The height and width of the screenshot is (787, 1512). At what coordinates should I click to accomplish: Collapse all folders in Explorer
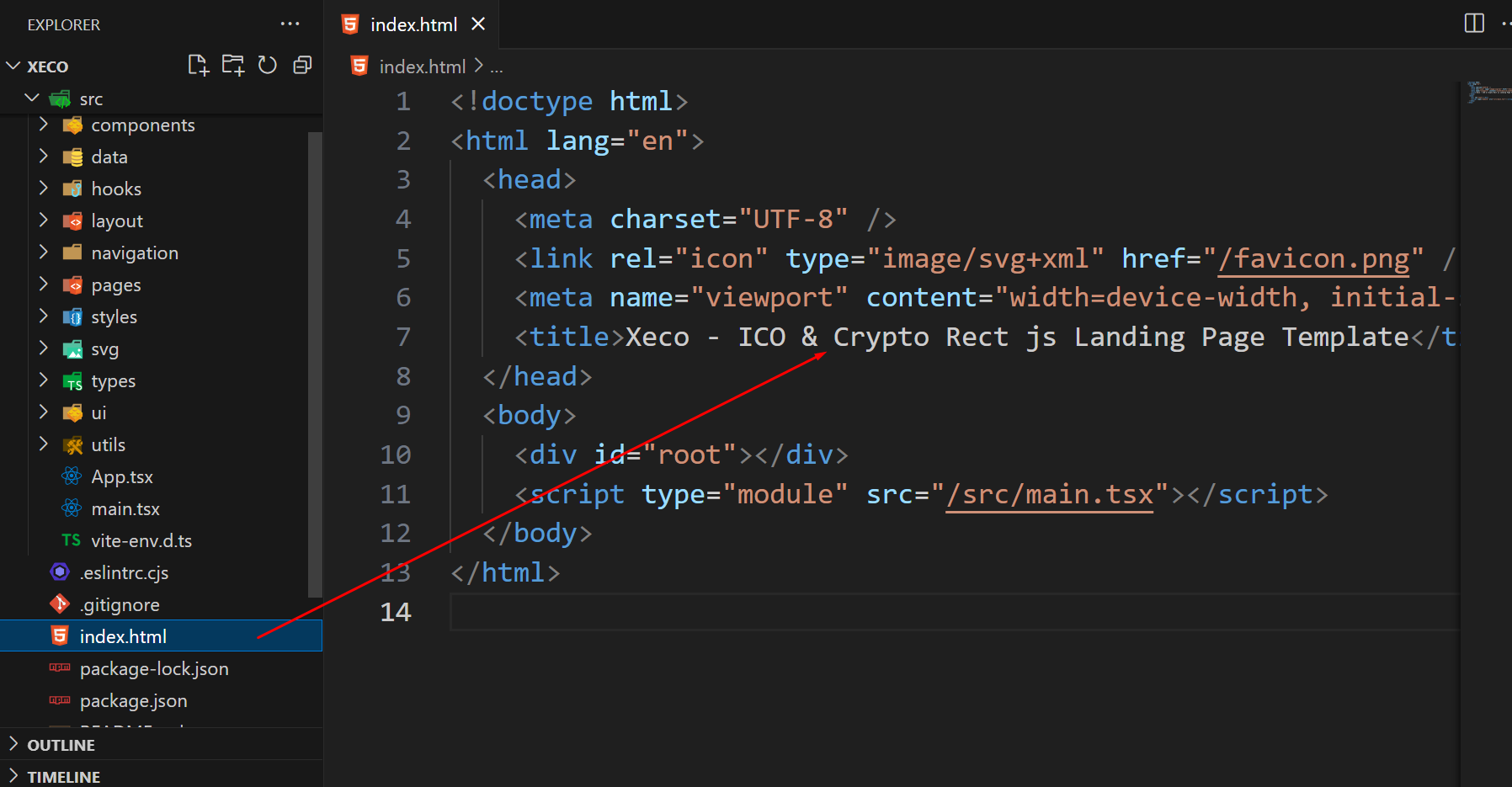(x=302, y=66)
